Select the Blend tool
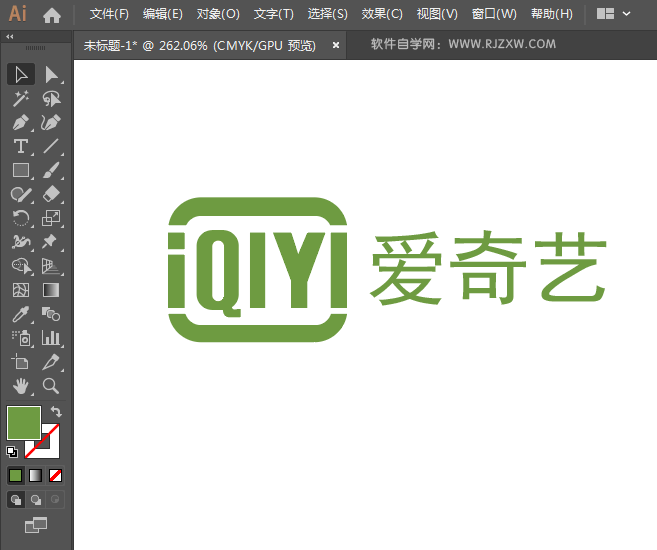Screen dimensions: 657x550 [51, 314]
